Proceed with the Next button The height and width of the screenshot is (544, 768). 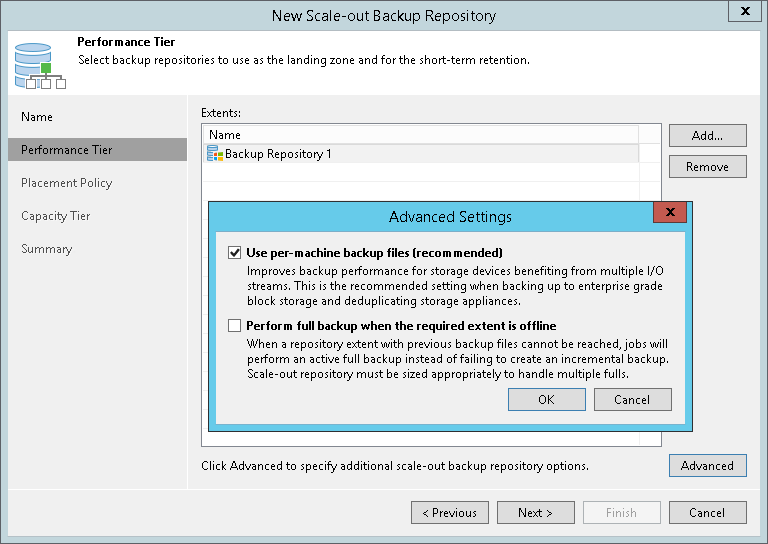click(x=535, y=513)
